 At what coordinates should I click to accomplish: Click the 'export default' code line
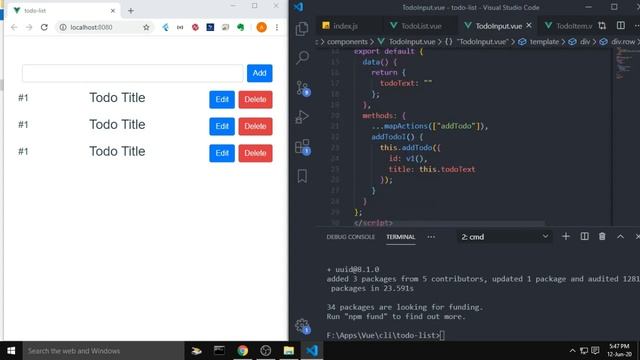point(388,51)
